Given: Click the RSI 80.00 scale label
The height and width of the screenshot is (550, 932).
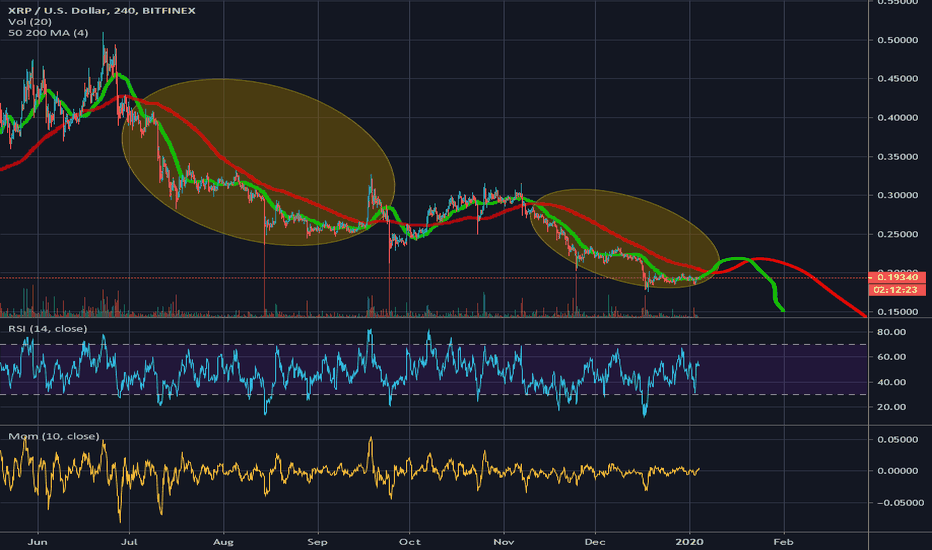Looking at the screenshot, I should (x=892, y=332).
